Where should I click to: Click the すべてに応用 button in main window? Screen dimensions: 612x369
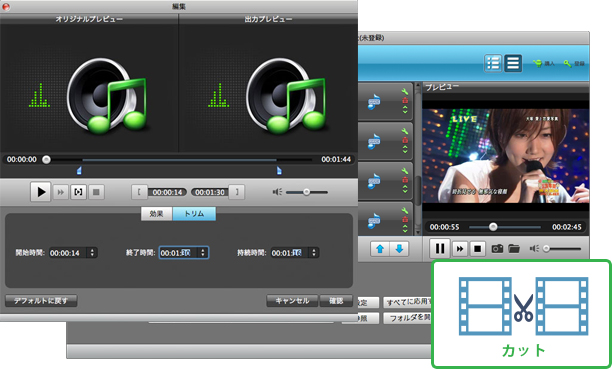point(408,302)
